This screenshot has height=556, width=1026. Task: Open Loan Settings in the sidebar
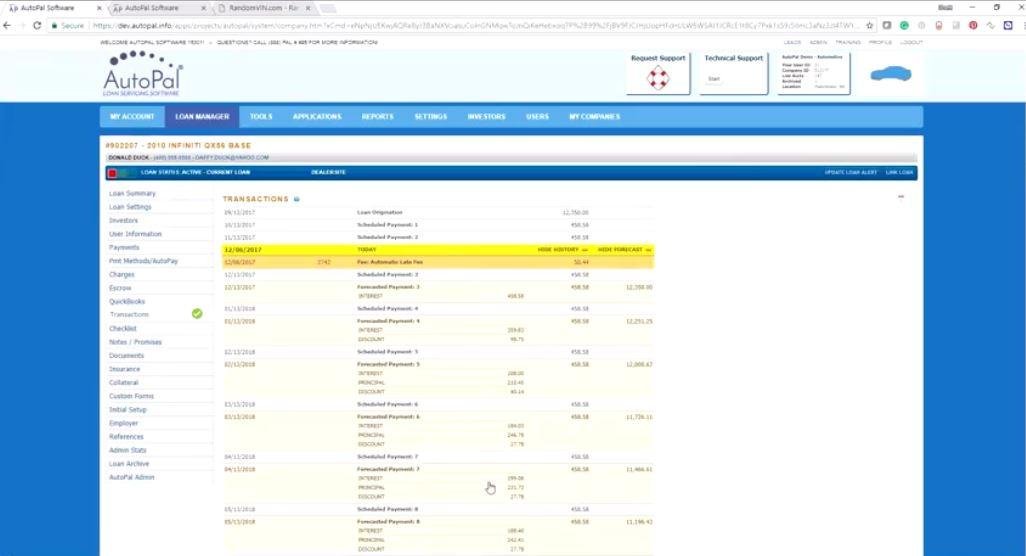click(x=130, y=207)
